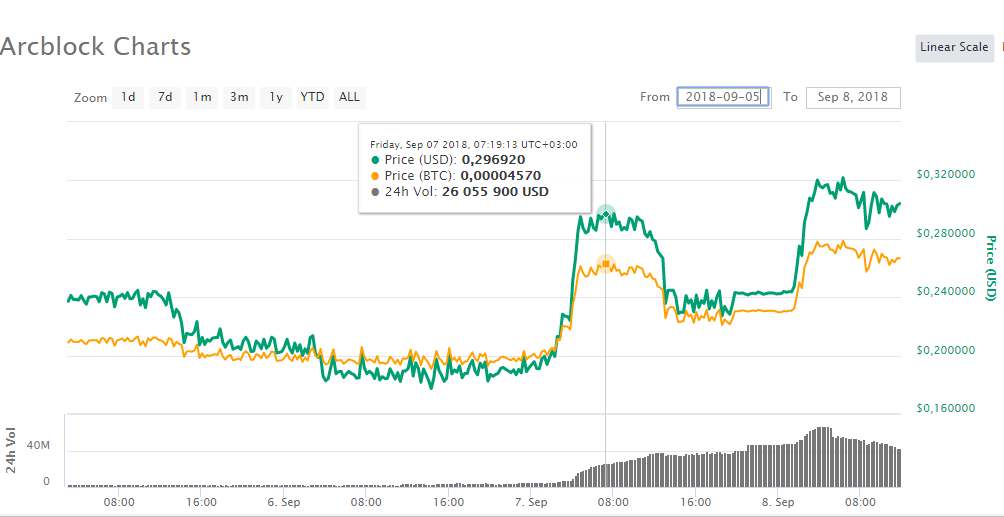
Task: Edit the From date field
Action: coord(724,97)
